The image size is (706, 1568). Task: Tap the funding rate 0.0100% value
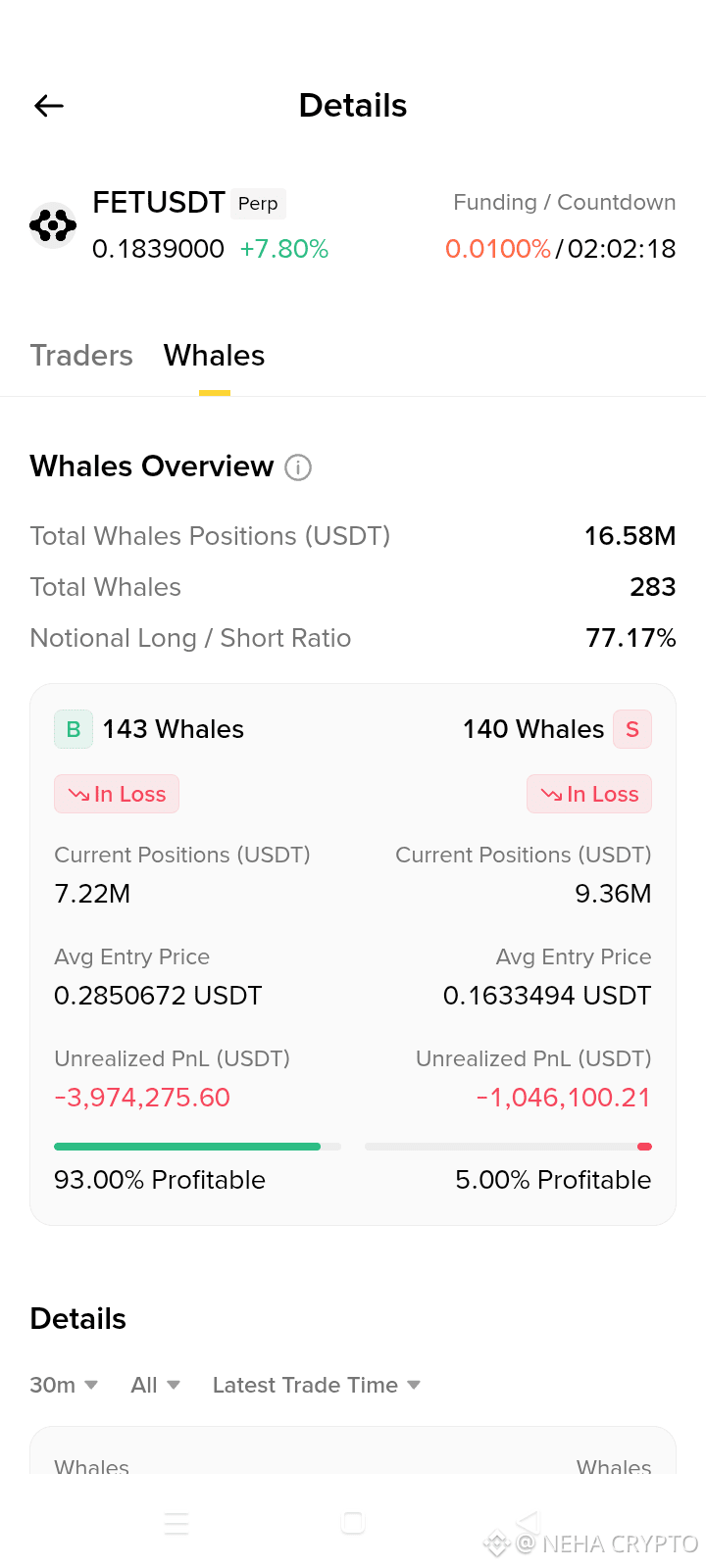click(498, 249)
